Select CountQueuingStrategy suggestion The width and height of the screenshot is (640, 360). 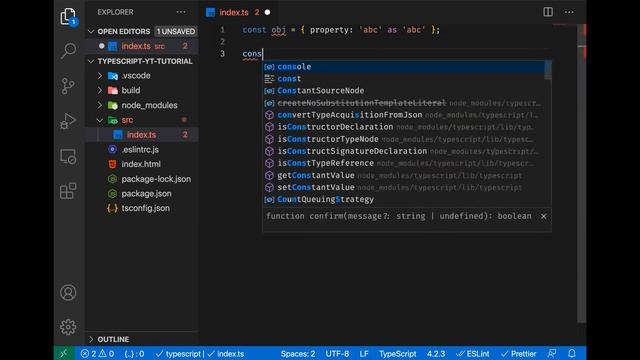point(403,200)
